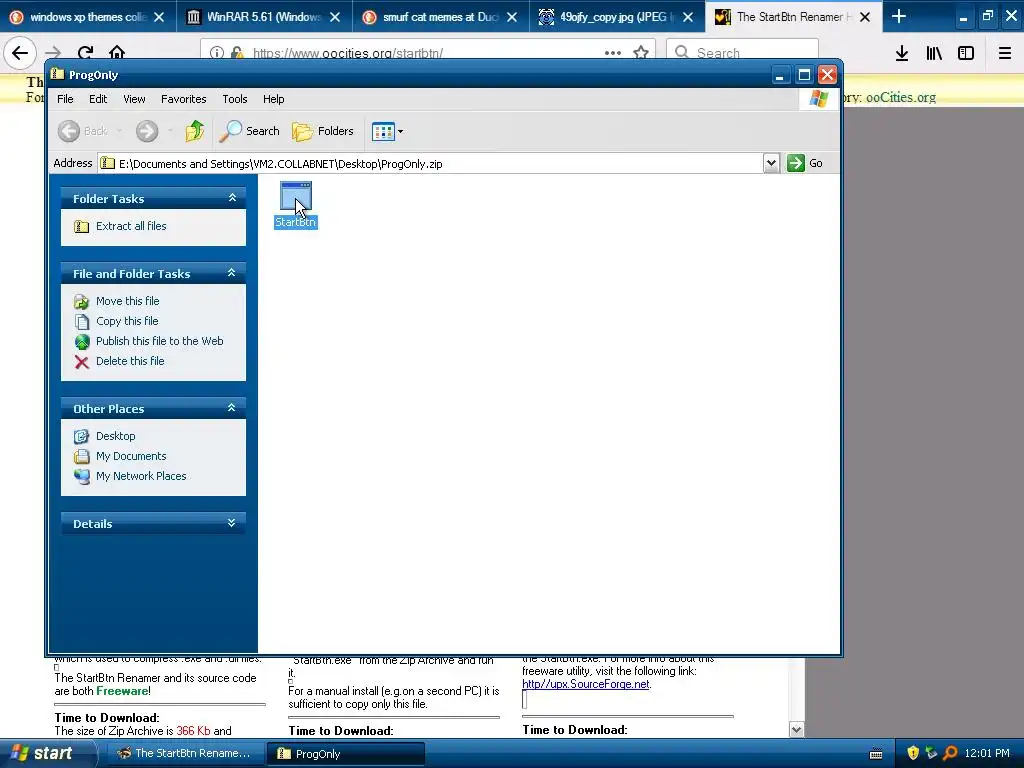Collapse the Other Places panel

232,408
